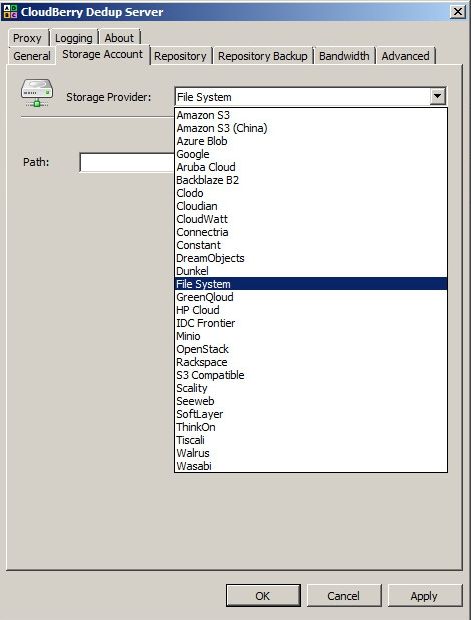
Task: Click the storage drive icon beside Storage Provider
Action: click(37, 93)
